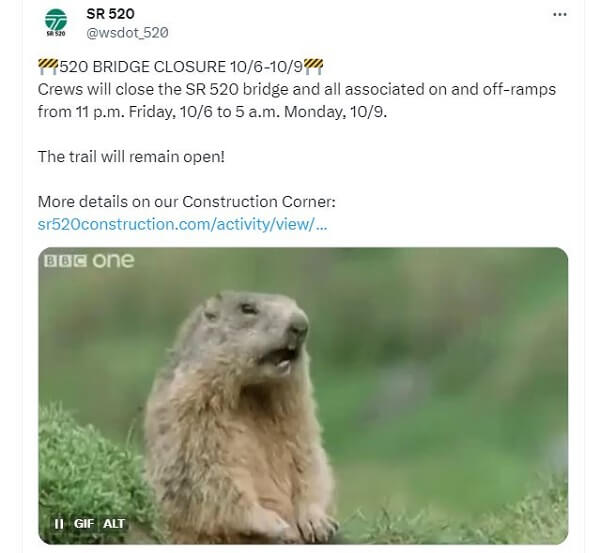
Task: Click the construction barrier emoji after 10/9
Action: coord(313,66)
